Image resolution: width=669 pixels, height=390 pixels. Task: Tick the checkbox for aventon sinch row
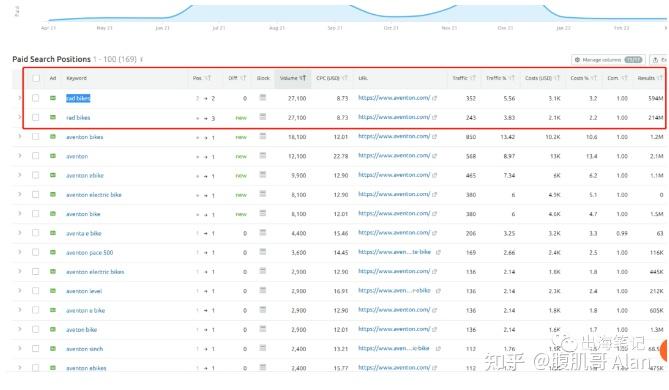(x=36, y=349)
